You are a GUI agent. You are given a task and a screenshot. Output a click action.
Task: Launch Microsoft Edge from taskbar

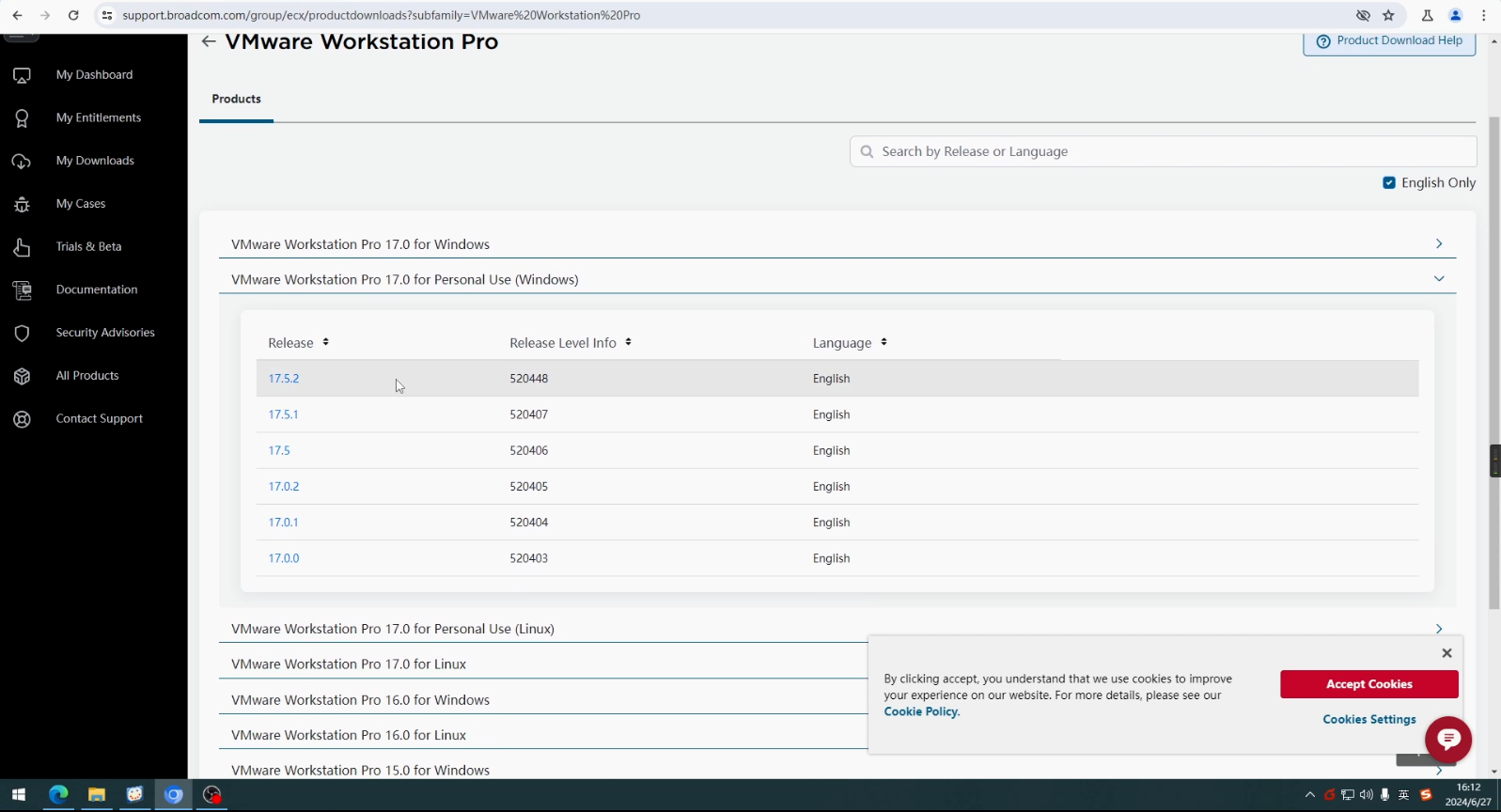(58, 795)
